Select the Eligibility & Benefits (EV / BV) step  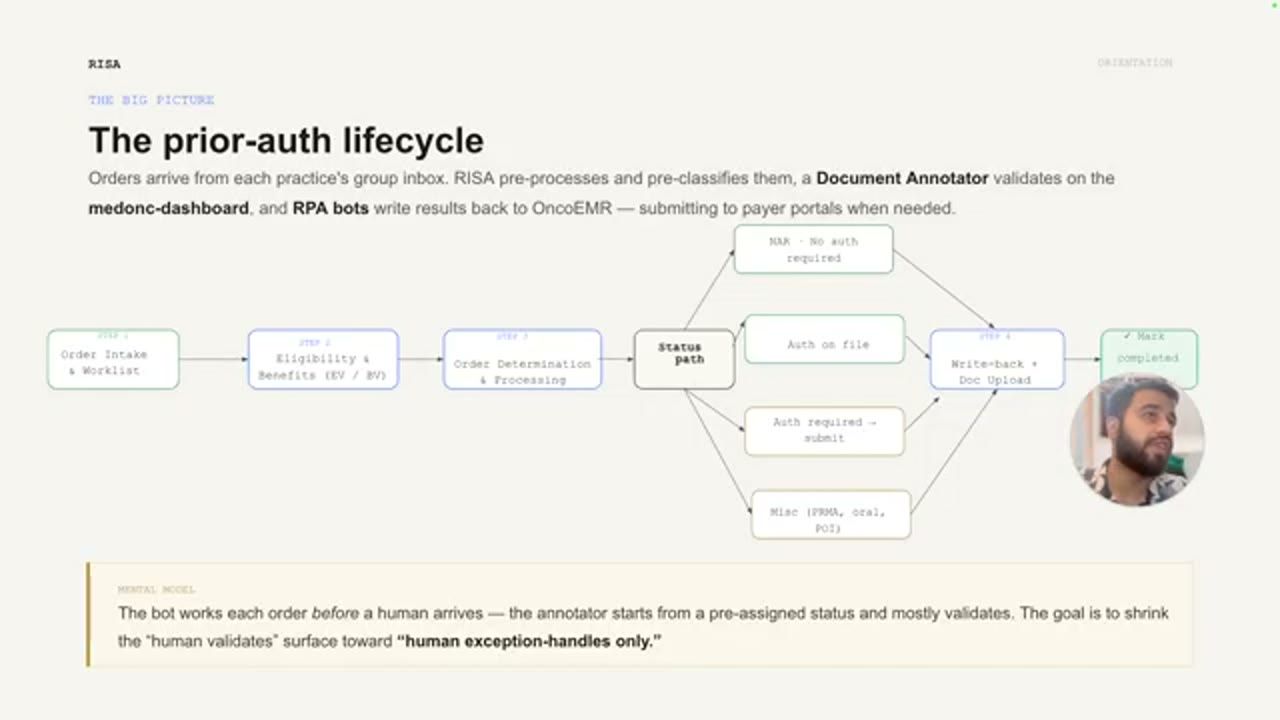(323, 360)
